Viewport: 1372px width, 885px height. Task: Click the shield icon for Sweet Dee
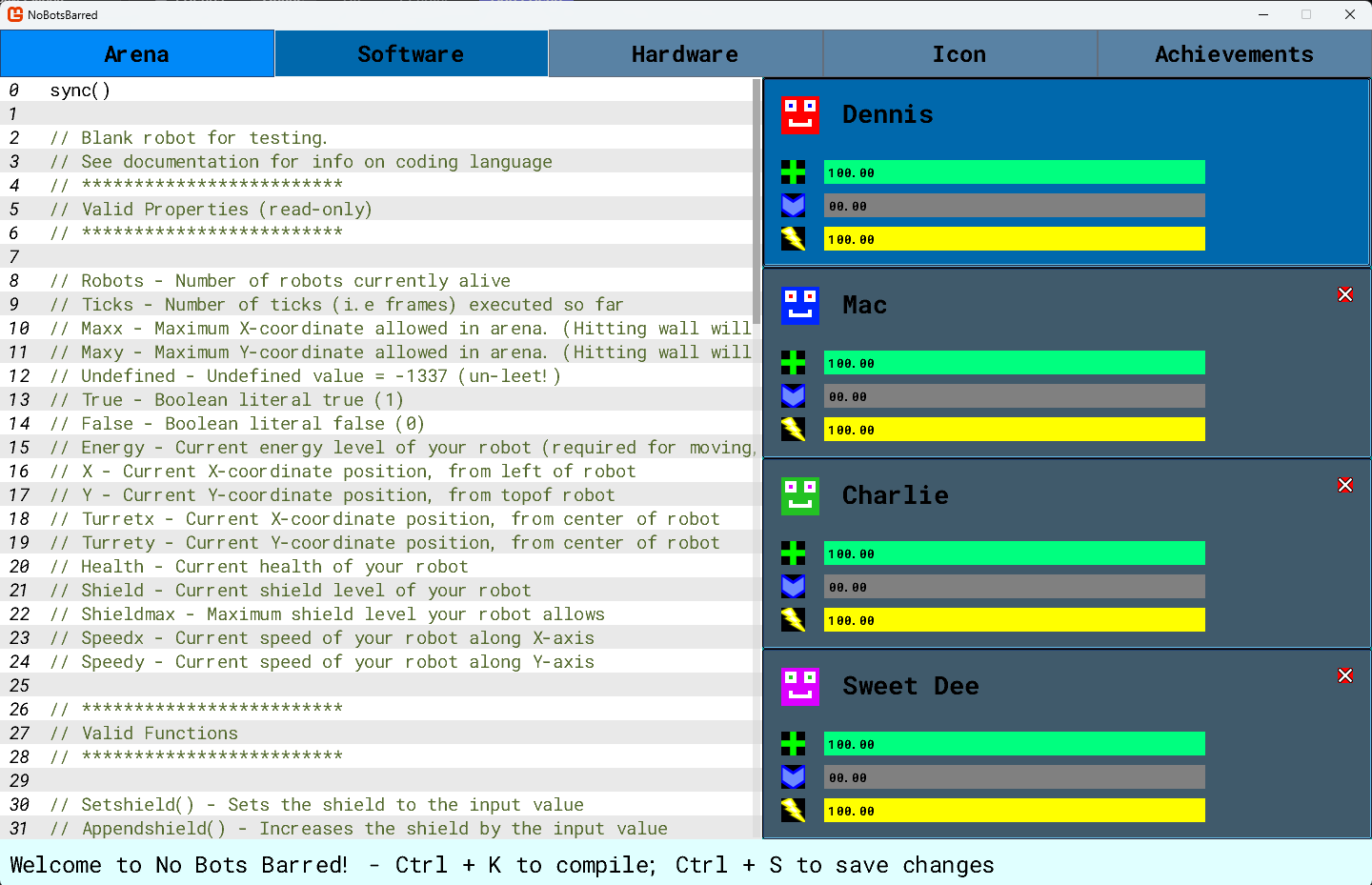click(794, 777)
